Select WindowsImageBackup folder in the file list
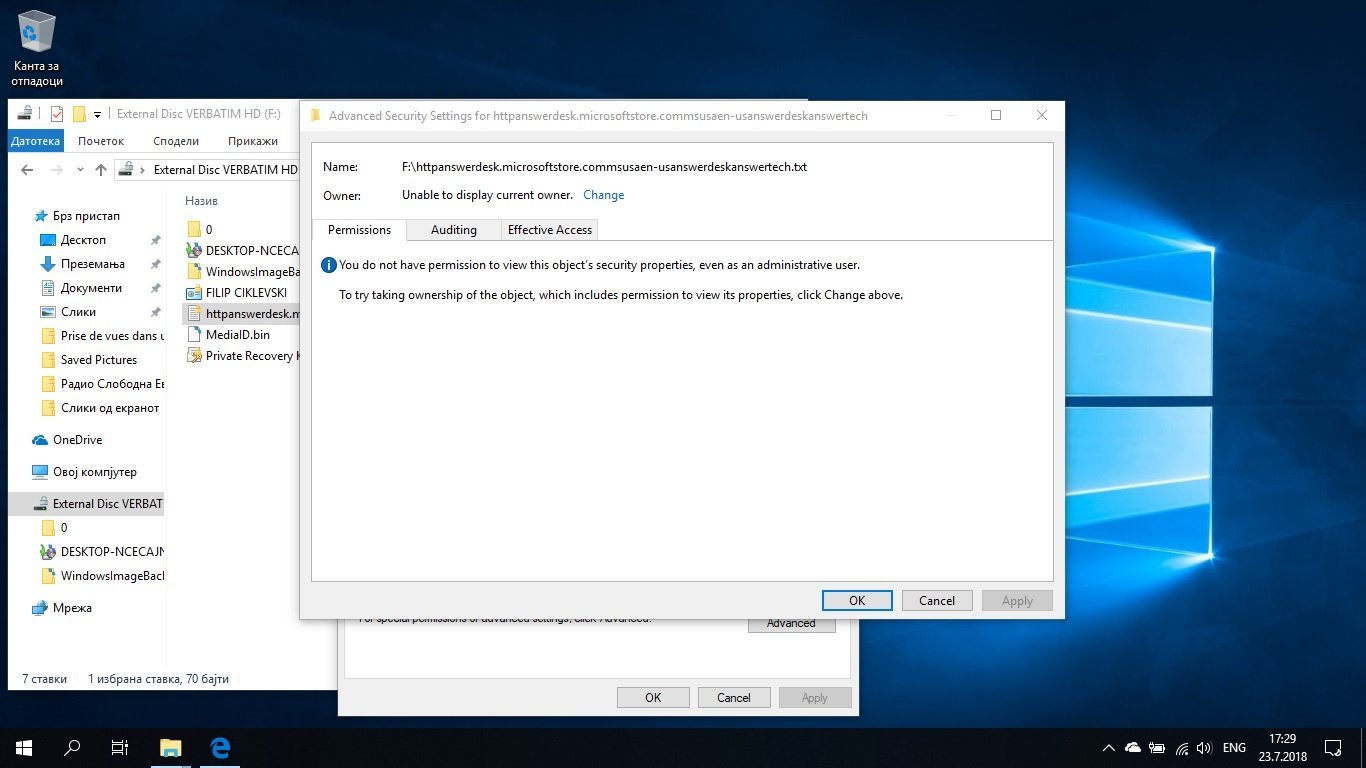The height and width of the screenshot is (768, 1366). (243, 271)
